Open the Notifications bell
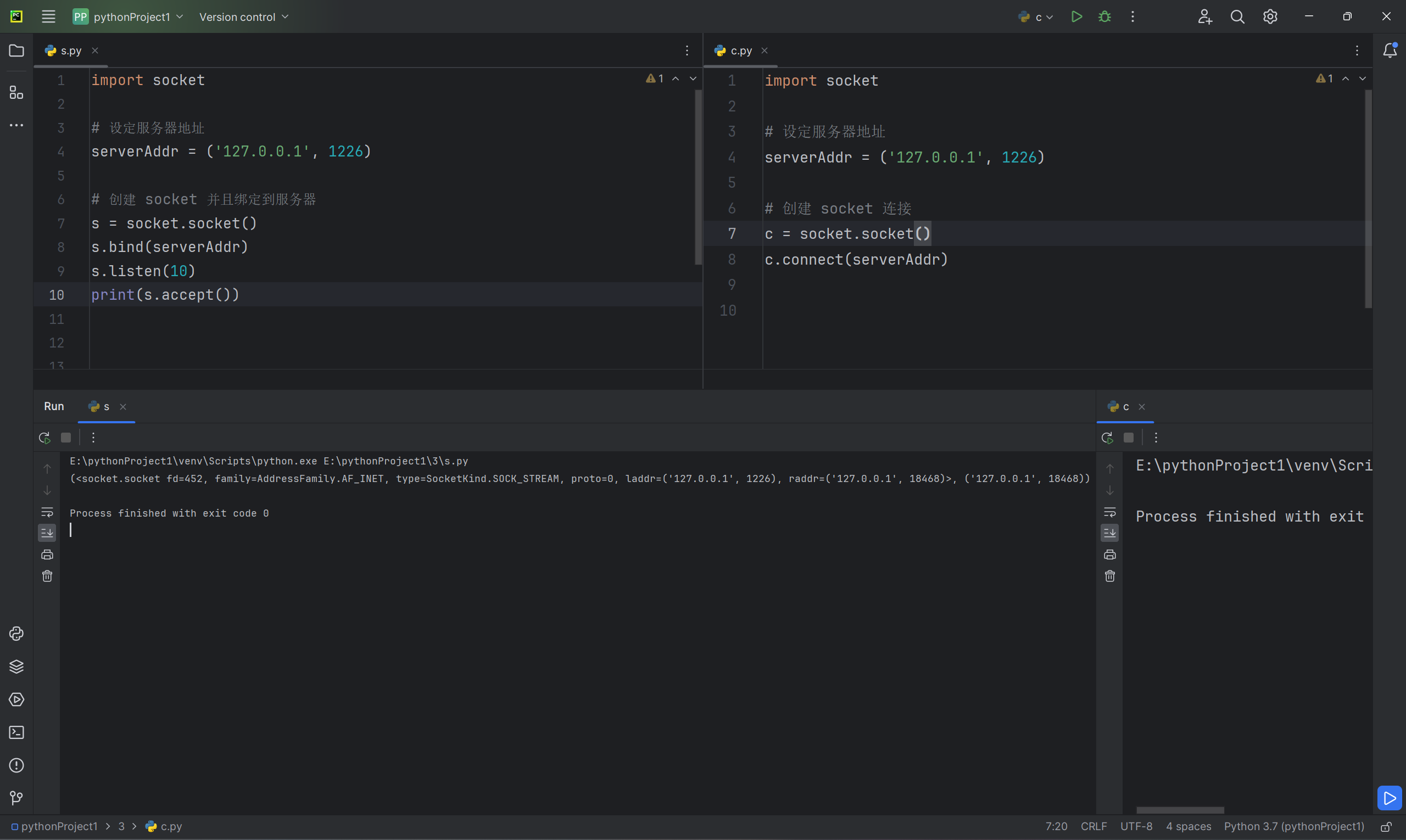1406x840 pixels. click(1390, 51)
